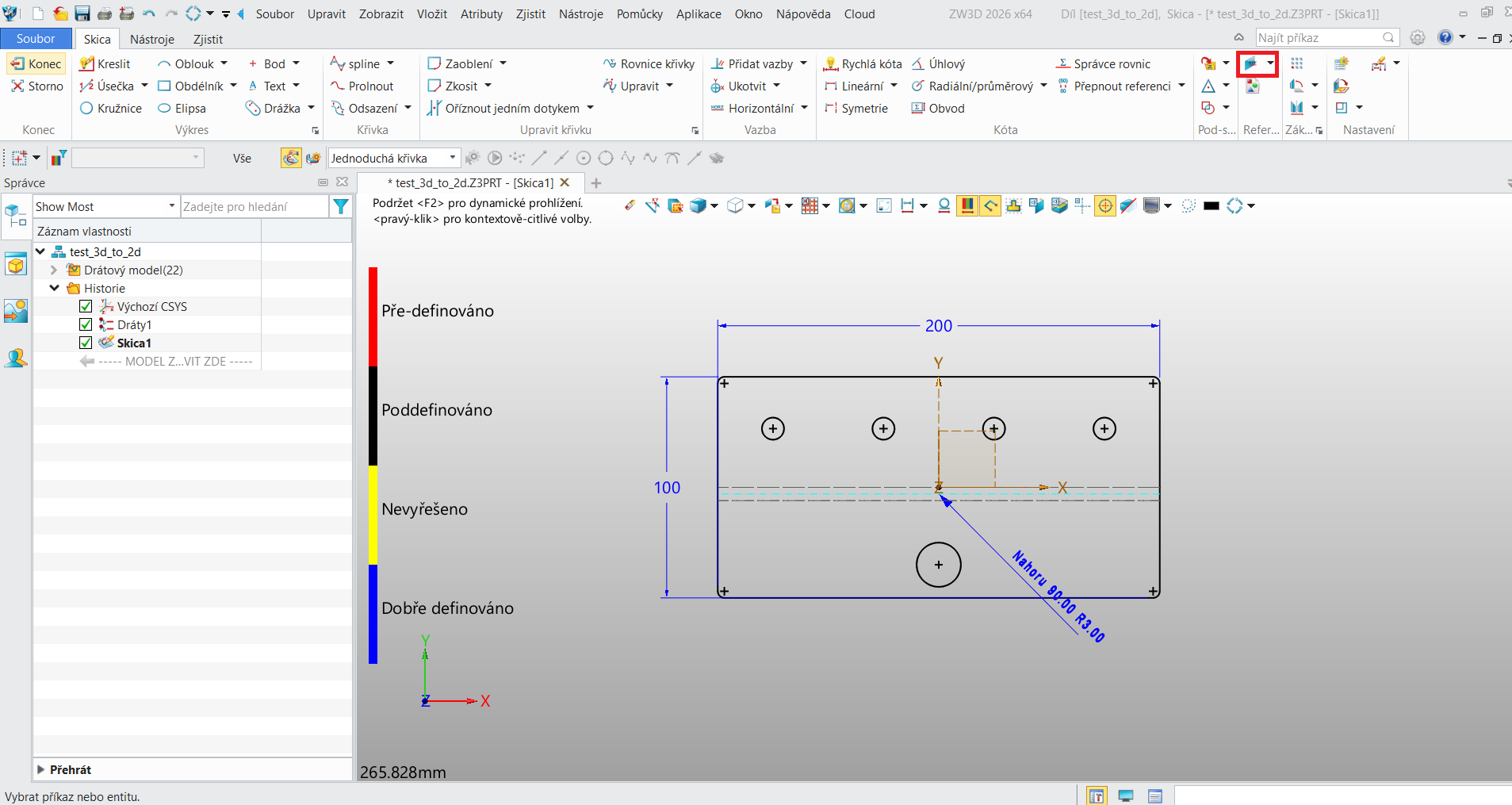The width and height of the screenshot is (1512, 805).
Task: Toggle the Skica1 history checkbox
Action: tap(86, 343)
